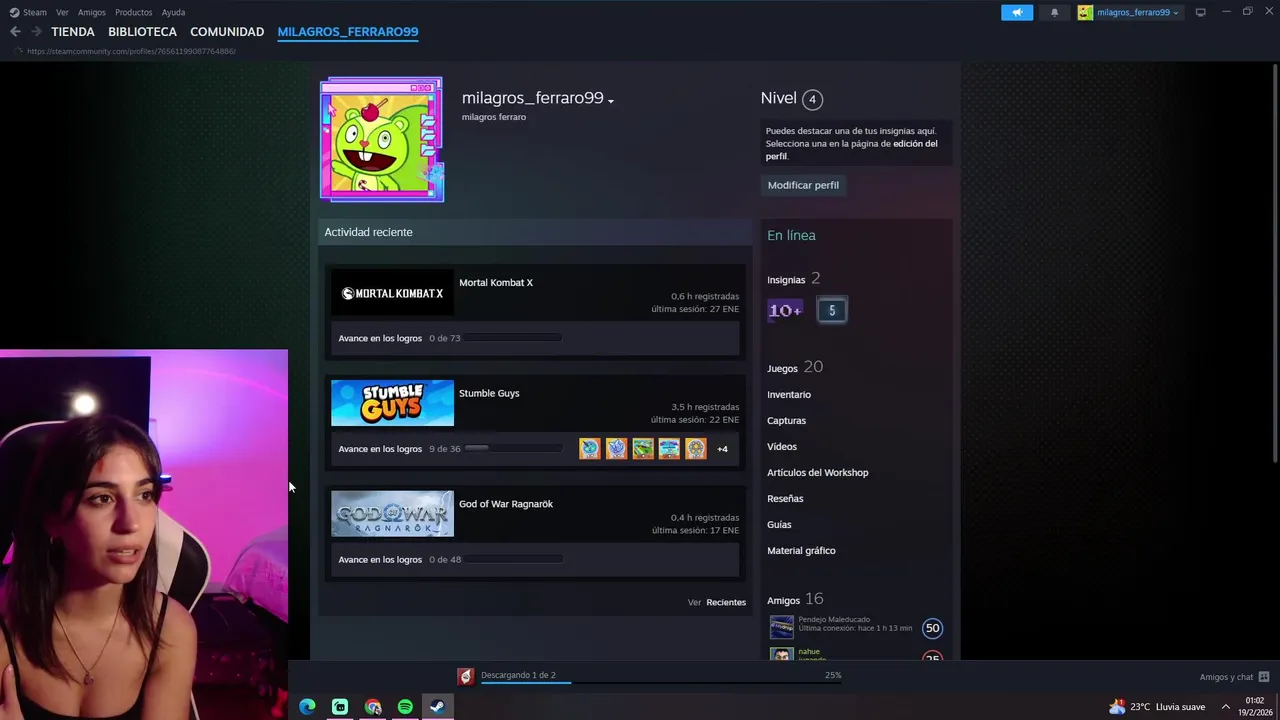The height and width of the screenshot is (720, 1280).
Task: Open the Juegos 20 link
Action: coord(795,367)
